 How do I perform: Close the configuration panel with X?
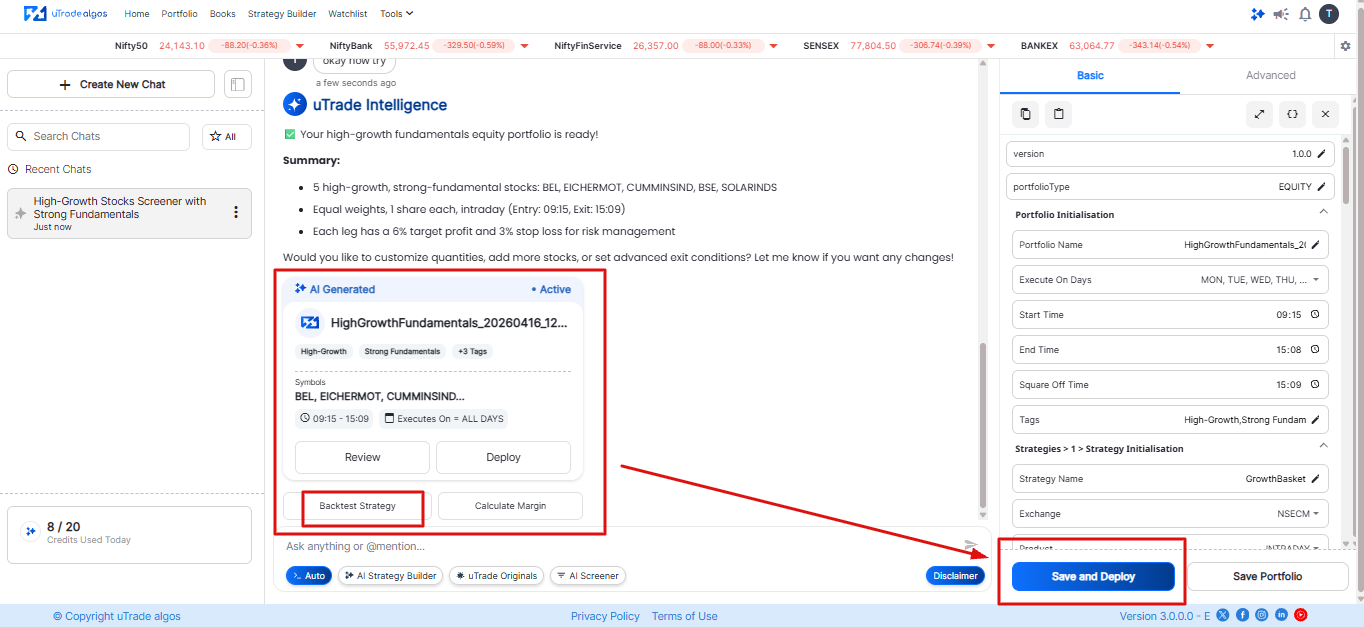point(1325,114)
